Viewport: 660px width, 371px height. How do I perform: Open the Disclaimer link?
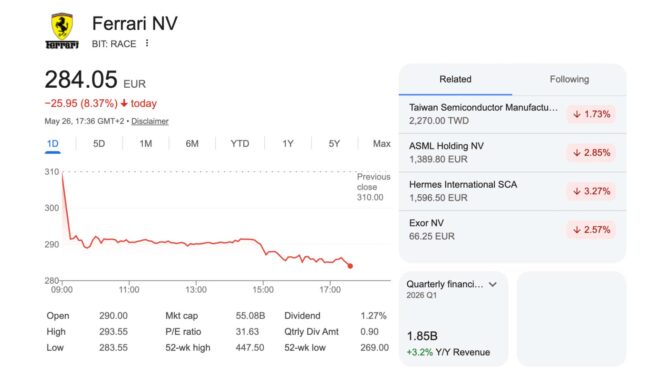pos(150,121)
